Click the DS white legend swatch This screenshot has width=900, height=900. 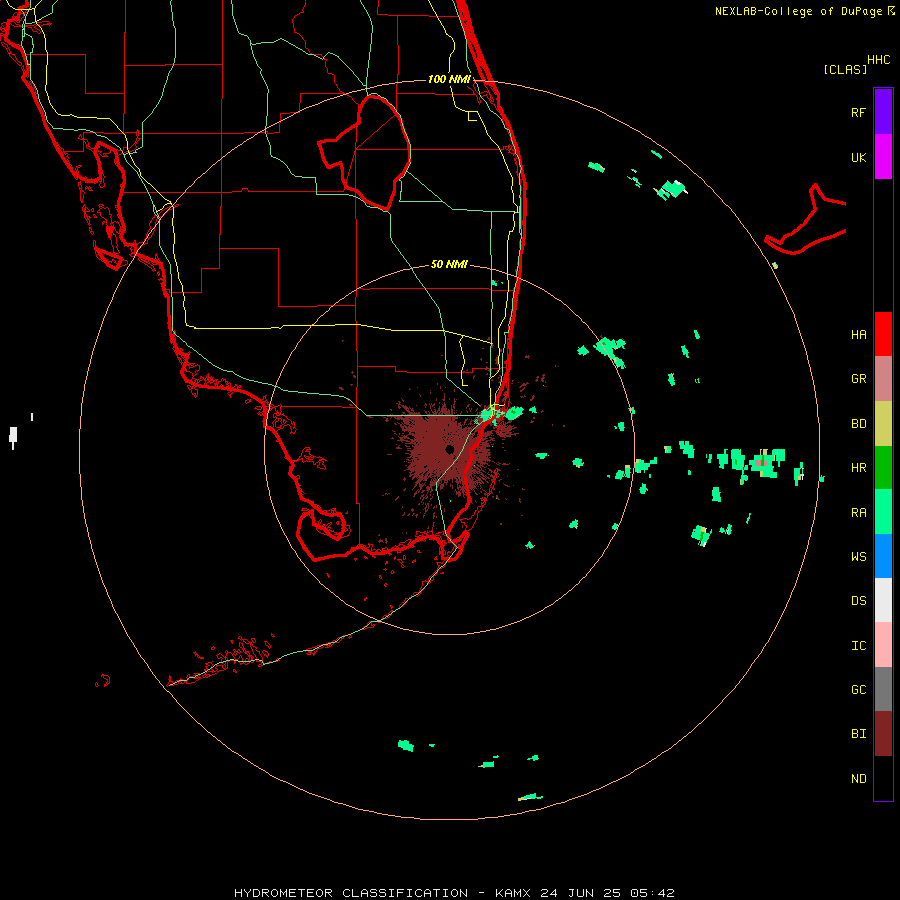coord(883,600)
